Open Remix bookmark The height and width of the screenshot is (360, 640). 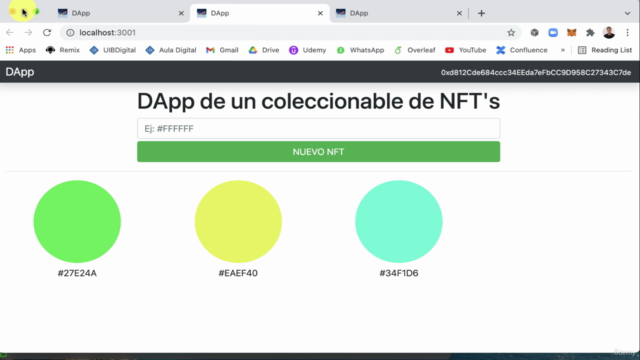(63, 50)
